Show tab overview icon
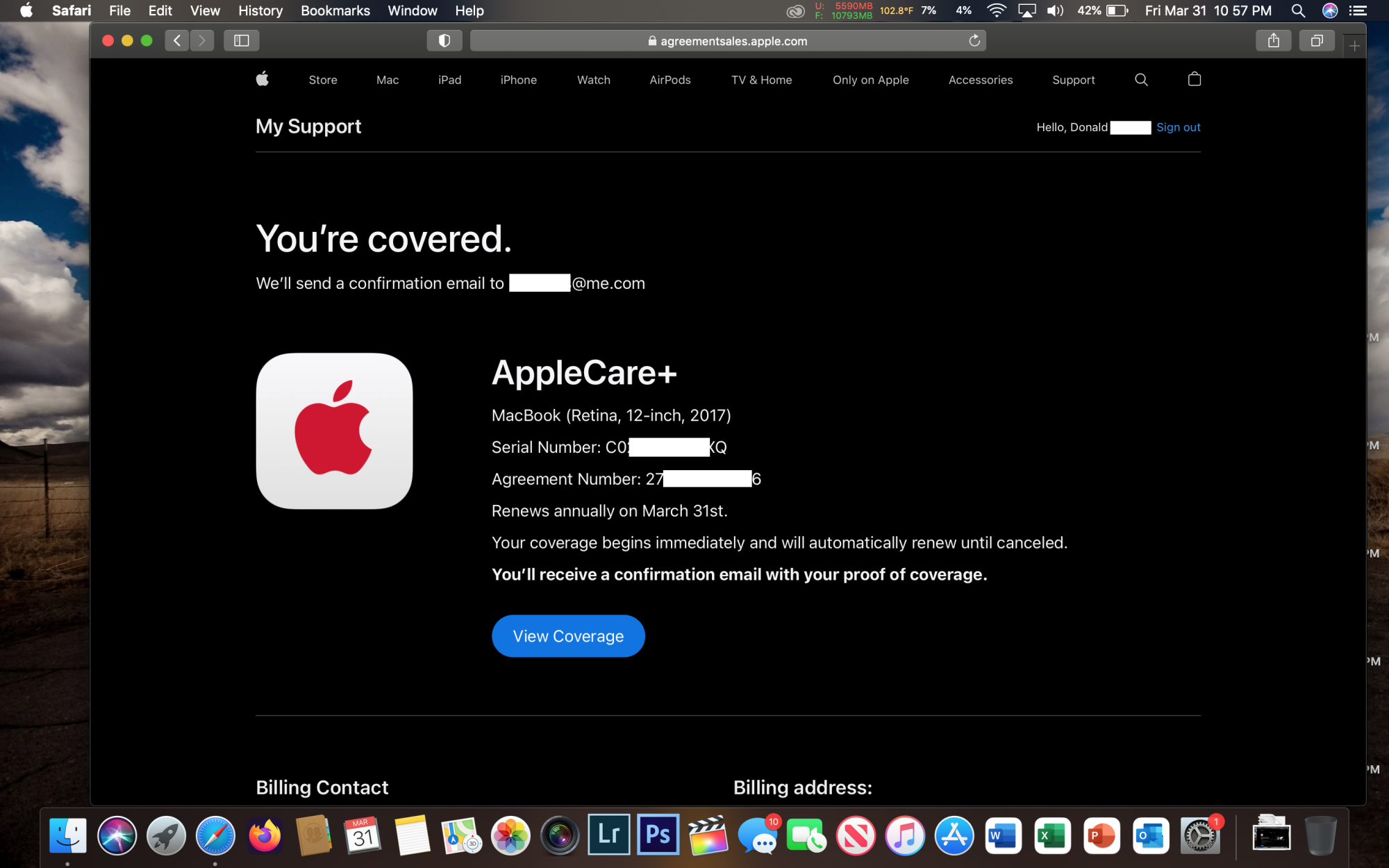 [1316, 41]
